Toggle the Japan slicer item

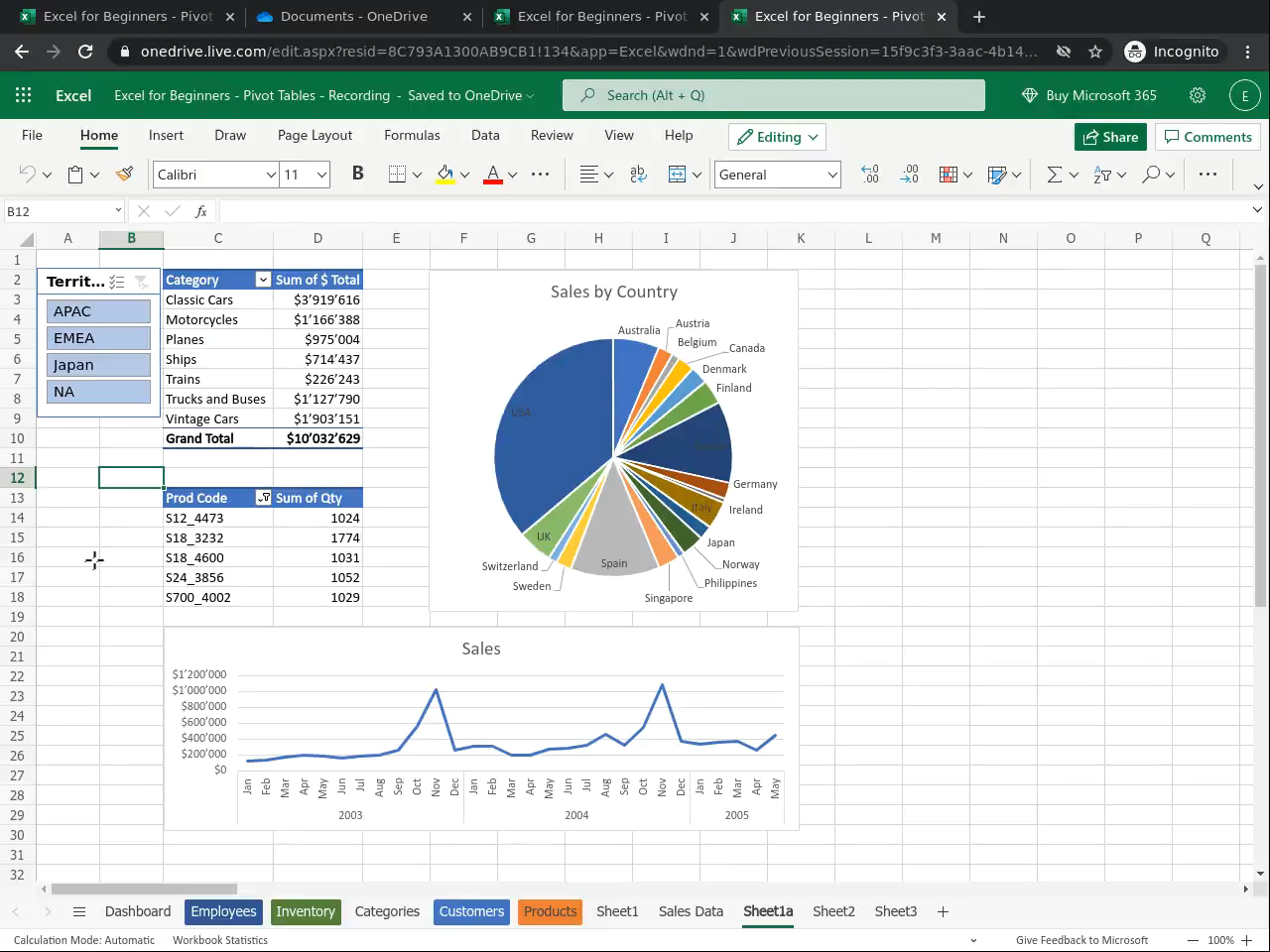[98, 365]
